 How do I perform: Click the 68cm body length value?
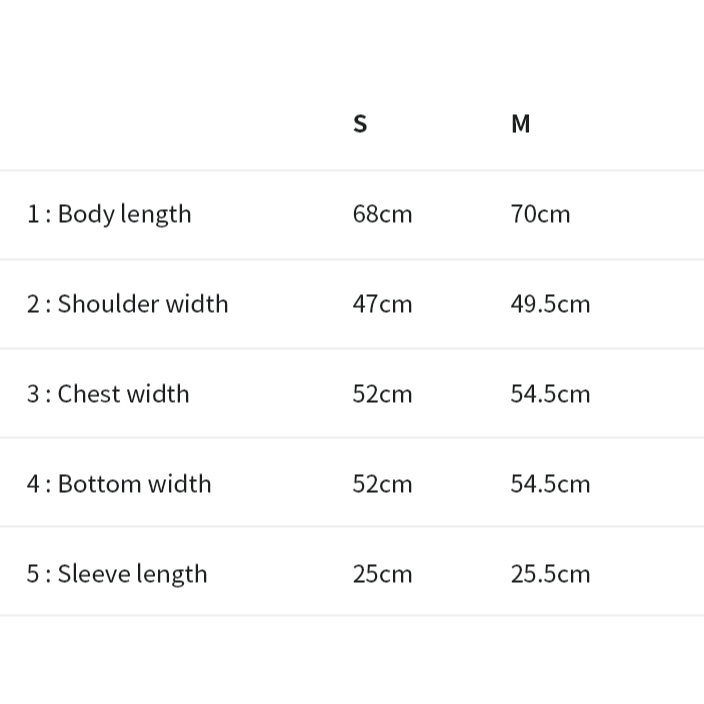(382, 214)
